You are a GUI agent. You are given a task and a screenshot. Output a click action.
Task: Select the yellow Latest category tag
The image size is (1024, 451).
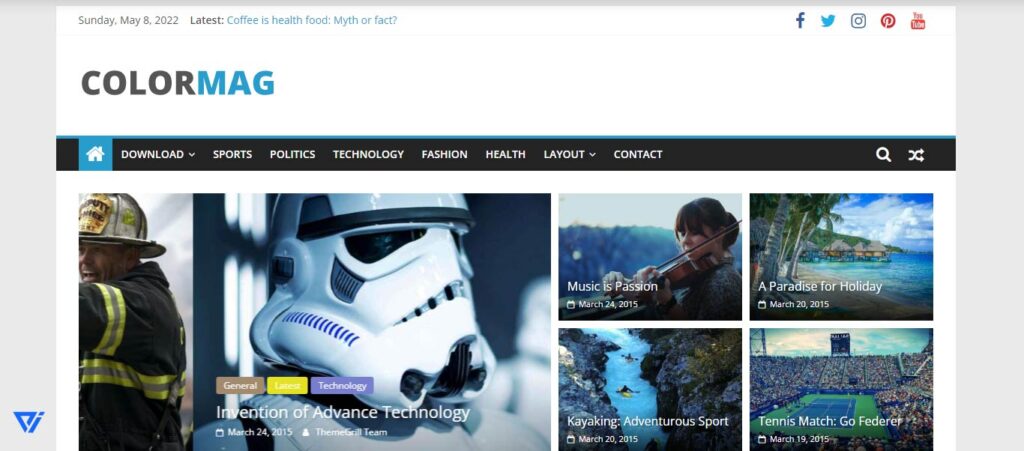point(287,385)
